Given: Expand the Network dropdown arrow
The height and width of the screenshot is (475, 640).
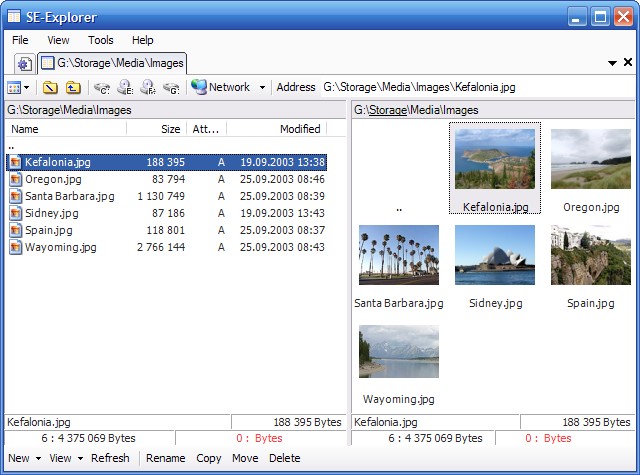Looking at the screenshot, I should click(x=262, y=87).
